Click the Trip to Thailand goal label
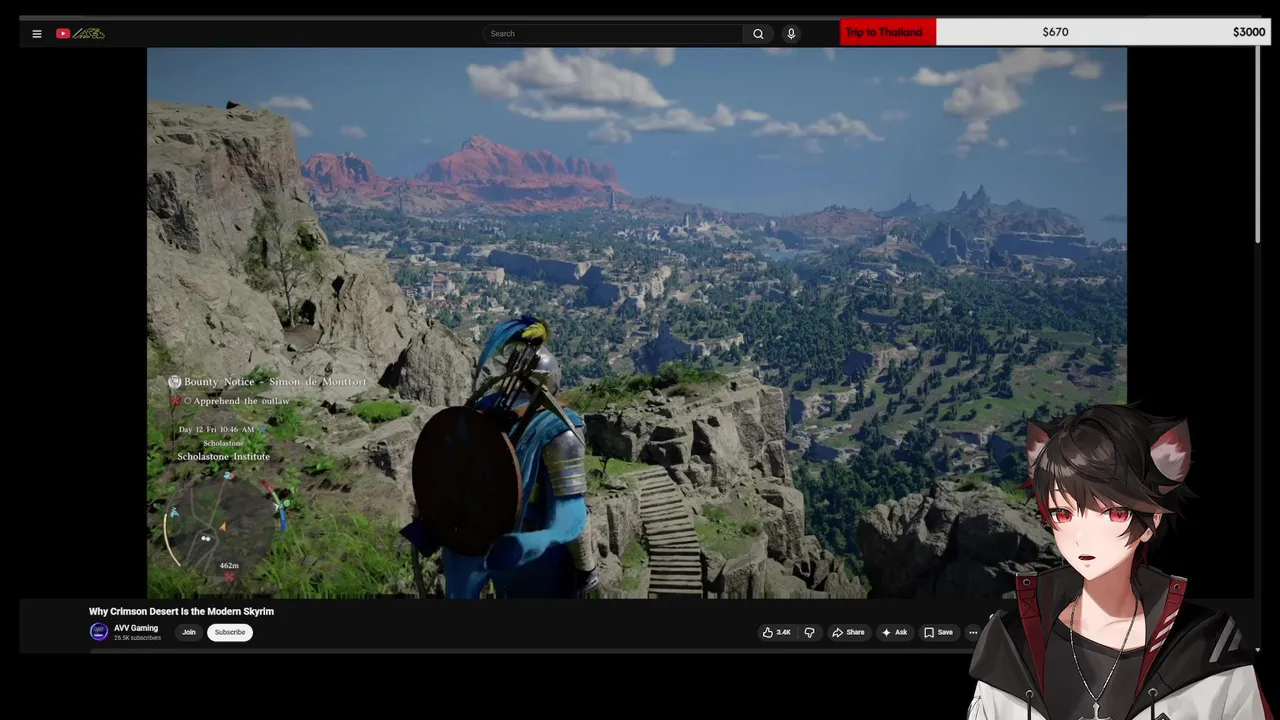Screen dimensions: 1280x720 [884, 32]
